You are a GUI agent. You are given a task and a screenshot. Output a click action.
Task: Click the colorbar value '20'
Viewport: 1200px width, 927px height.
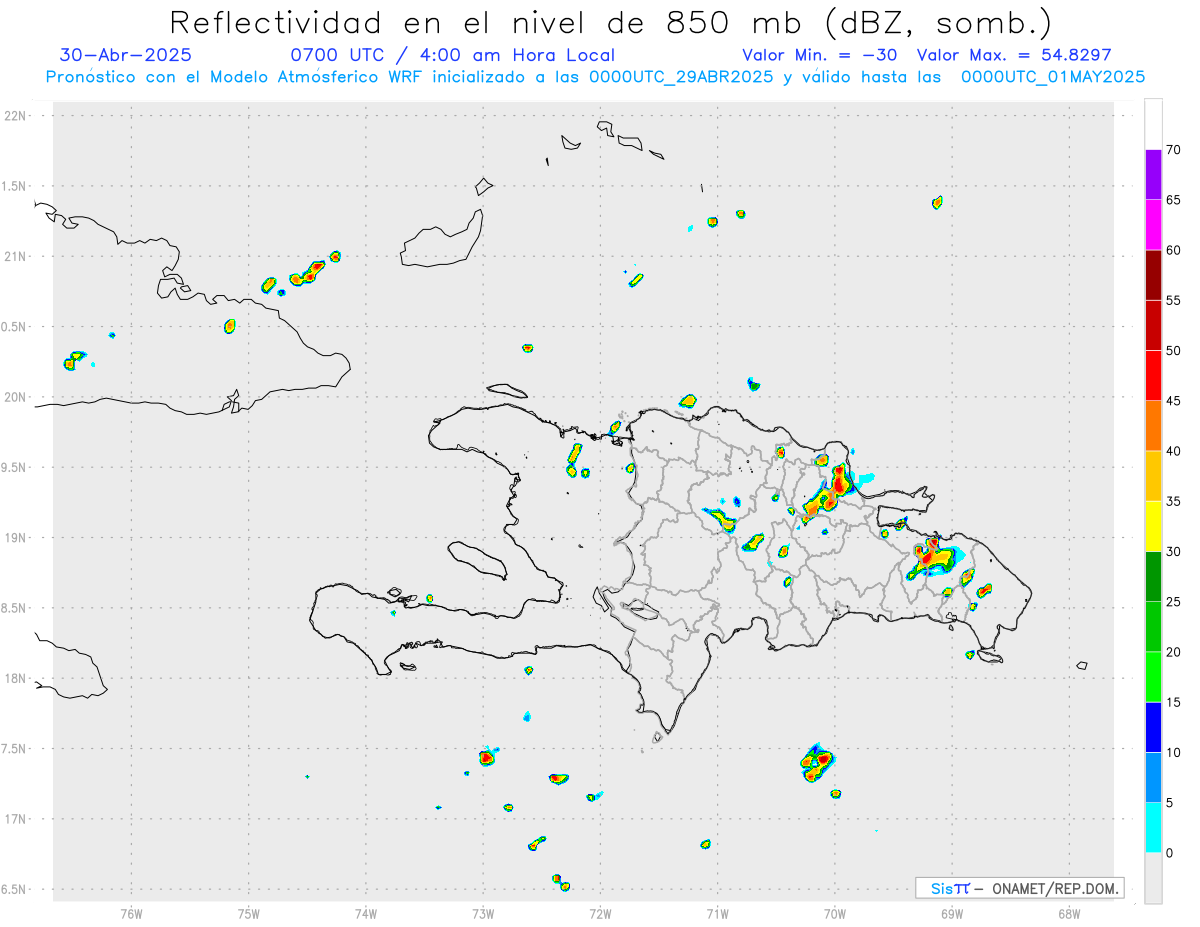coord(1173,652)
